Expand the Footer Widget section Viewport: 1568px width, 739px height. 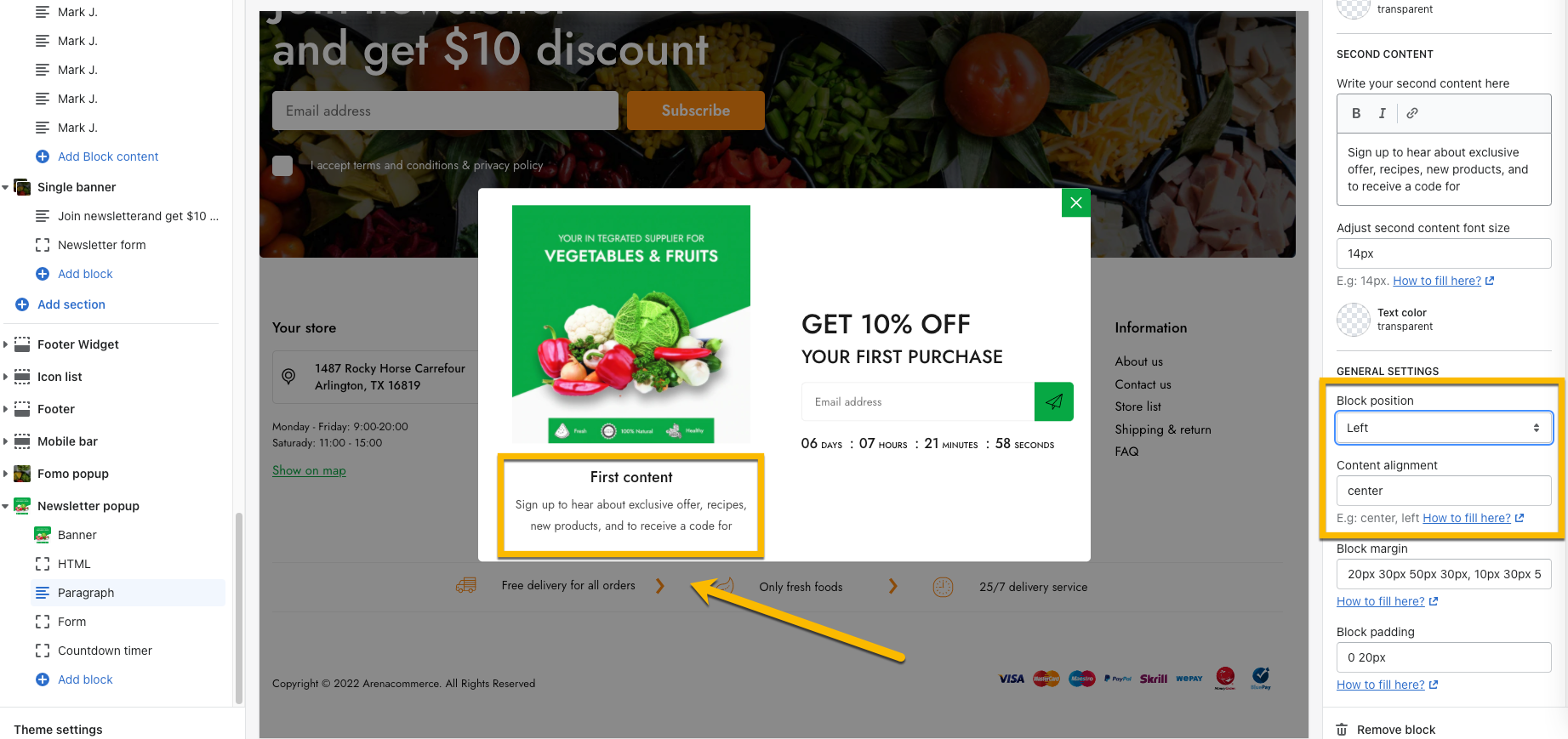point(6,344)
